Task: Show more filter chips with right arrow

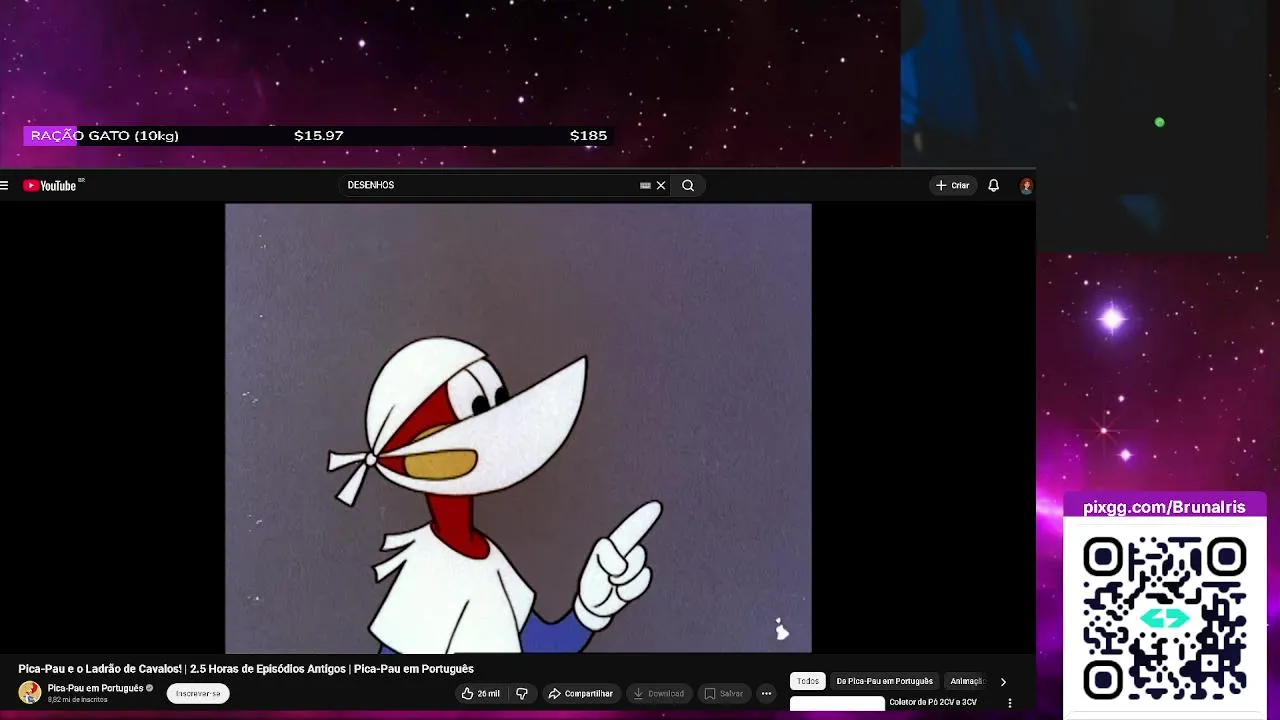Action: [x=1003, y=682]
